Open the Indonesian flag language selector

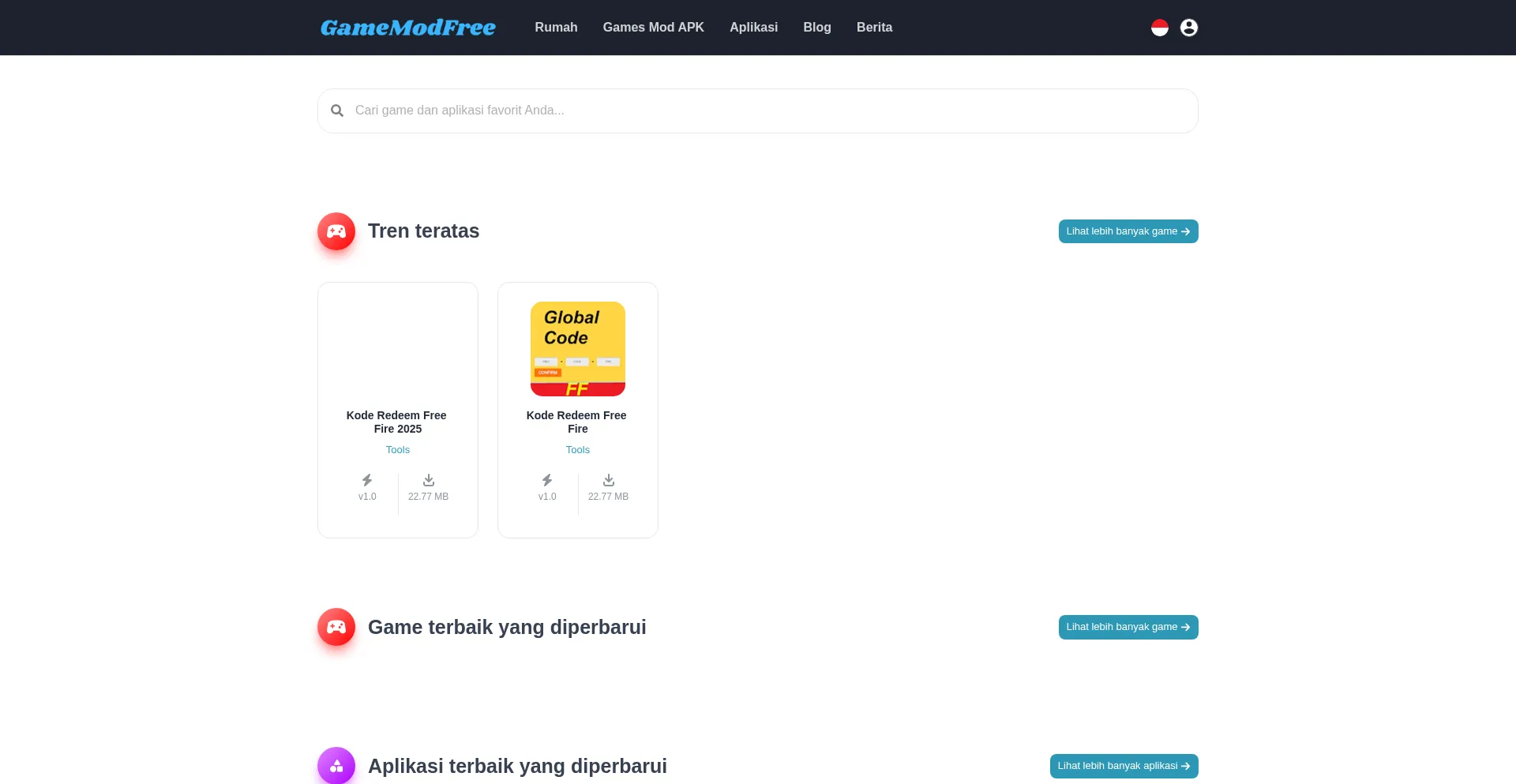[x=1159, y=28]
